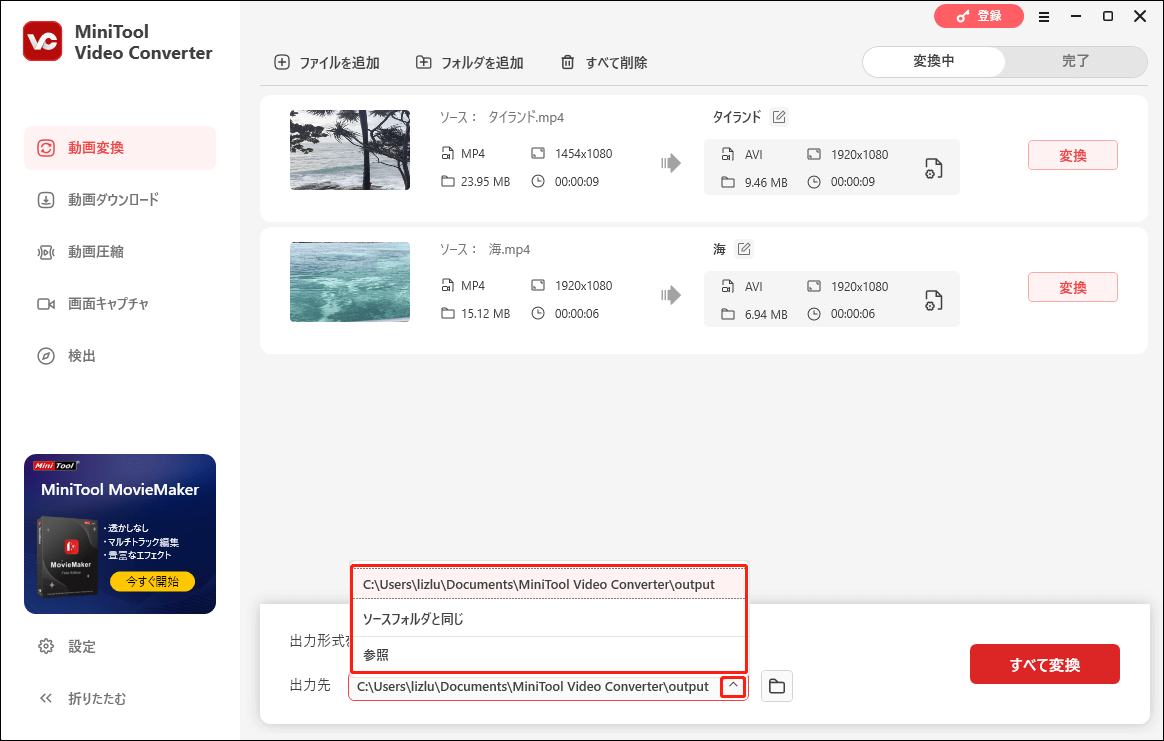This screenshot has height=741, width=1164.
Task: Click the trash icon beside すべて削除
Action: pos(567,62)
